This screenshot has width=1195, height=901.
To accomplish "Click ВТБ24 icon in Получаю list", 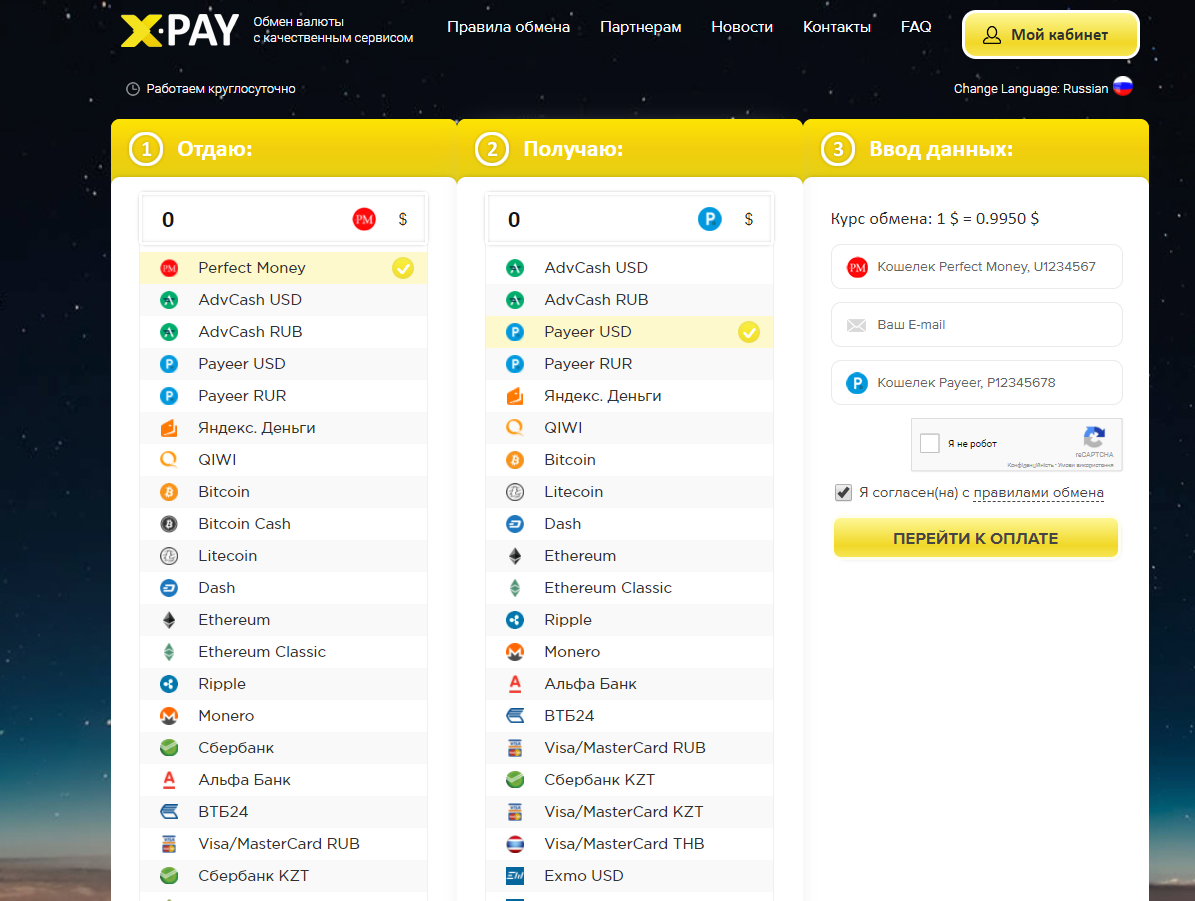I will tap(515, 717).
